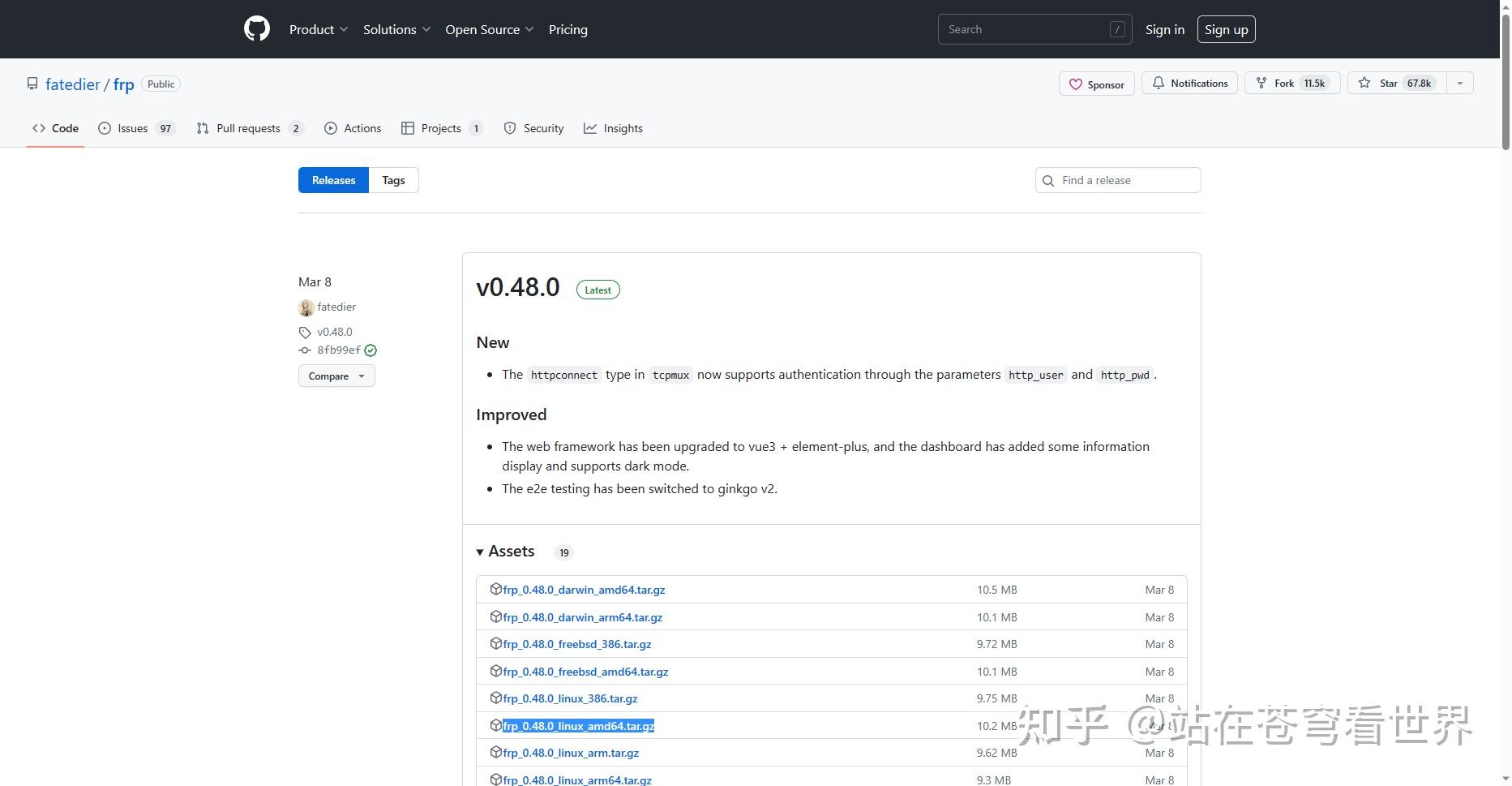Open the star lists dropdown arrow
The image size is (1512, 786).
click(x=1460, y=83)
